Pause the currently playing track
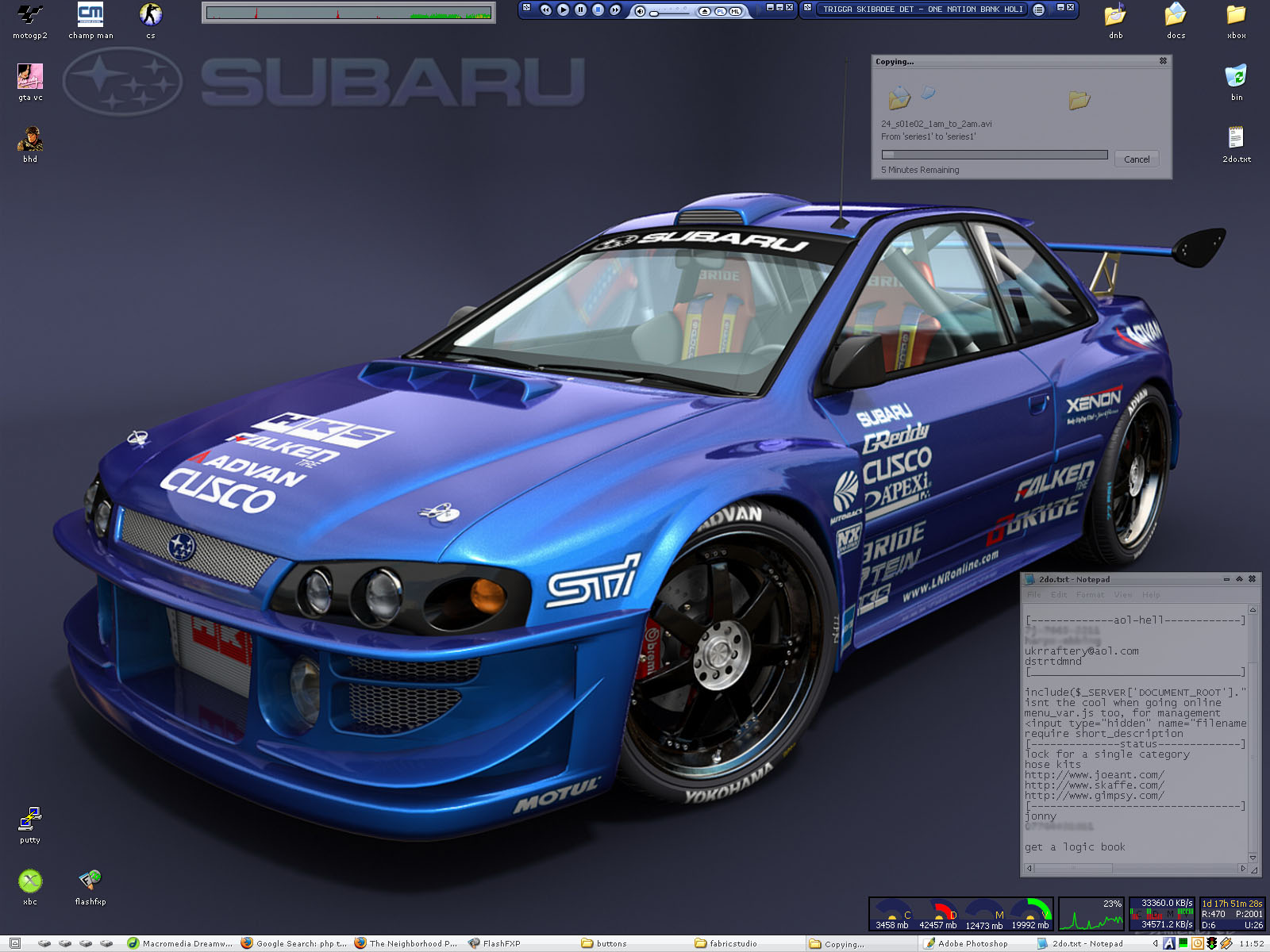Screen dimensions: 1270x952 coord(580,10)
